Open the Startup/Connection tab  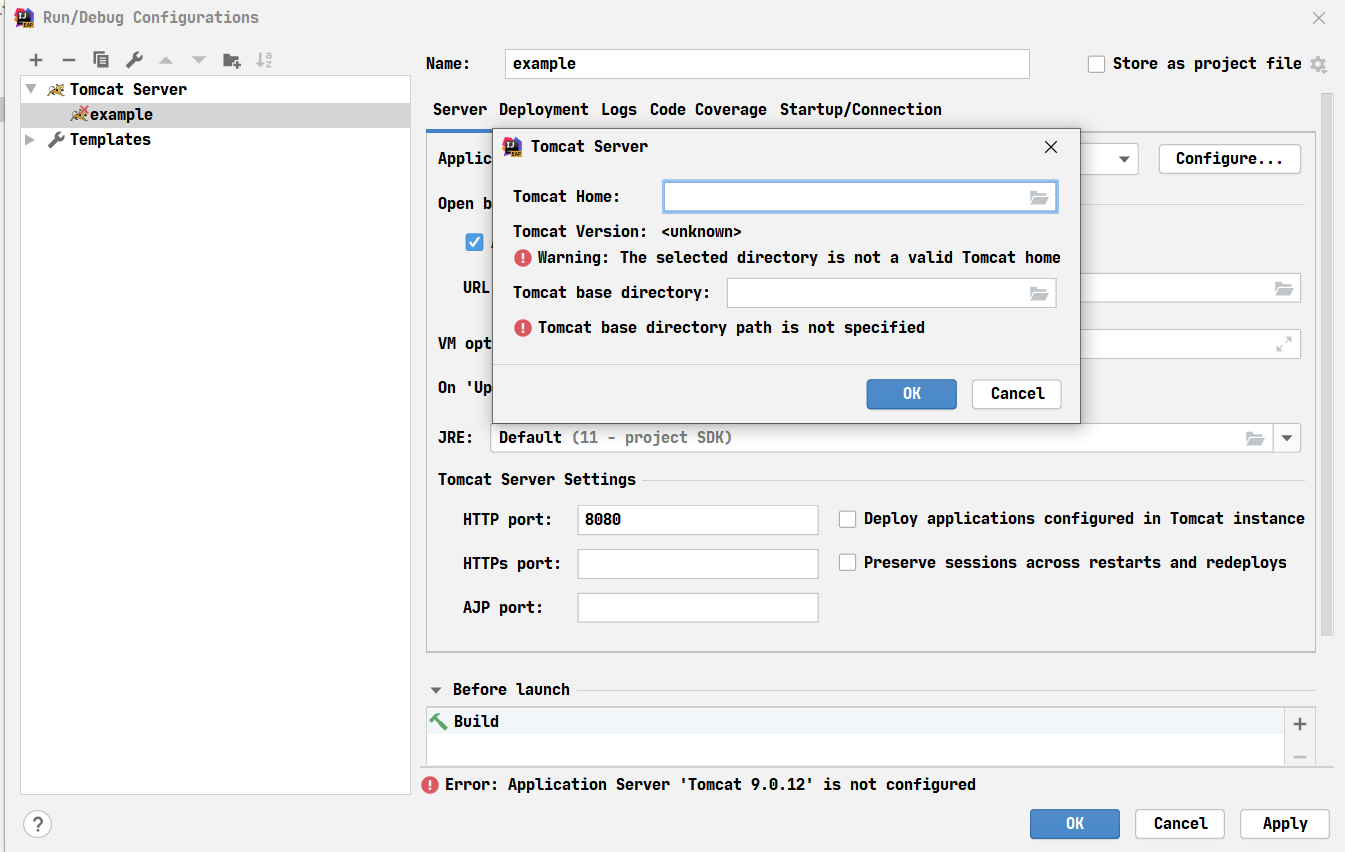pos(860,110)
